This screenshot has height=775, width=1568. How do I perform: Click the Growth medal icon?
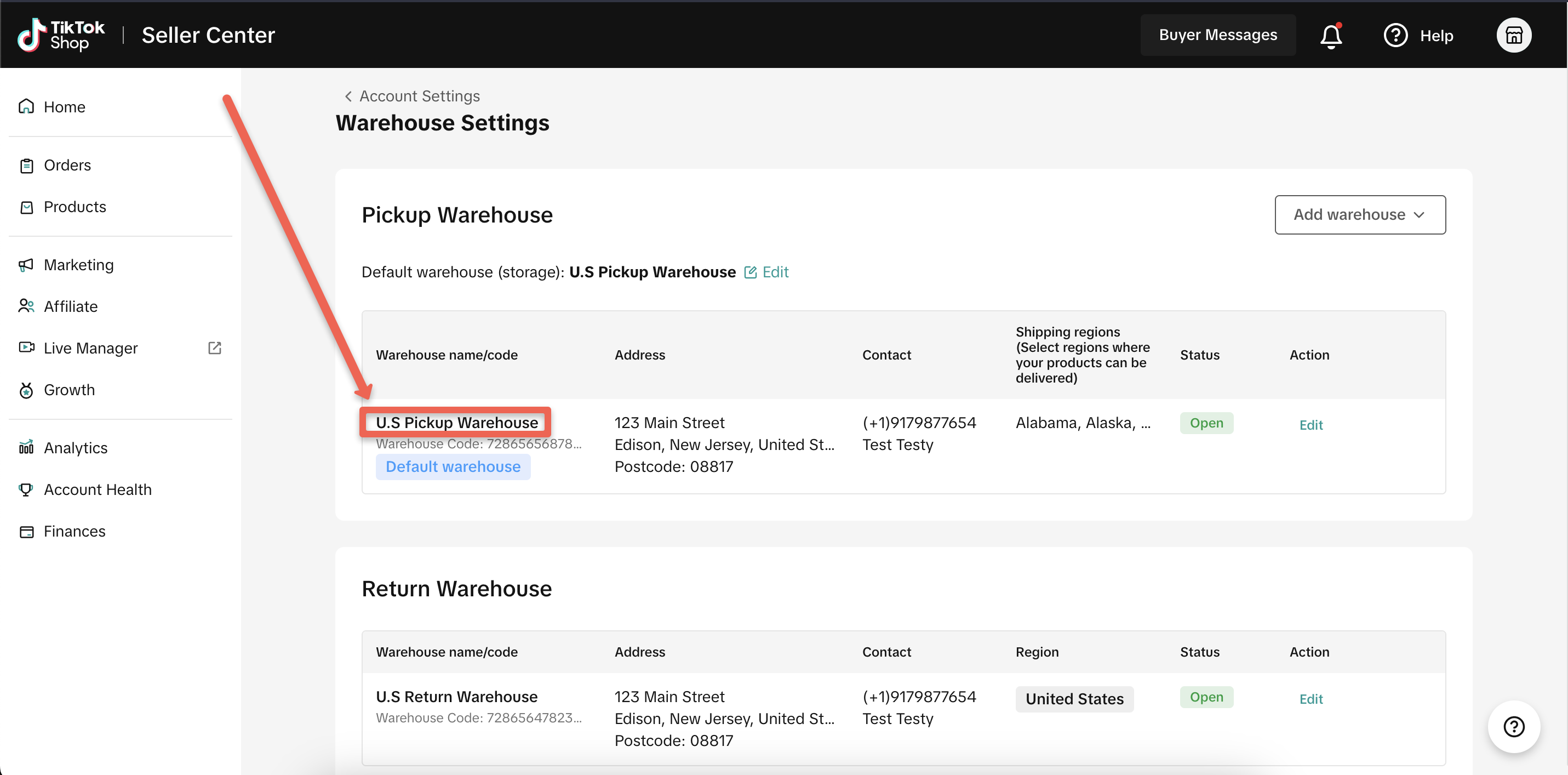(26, 390)
